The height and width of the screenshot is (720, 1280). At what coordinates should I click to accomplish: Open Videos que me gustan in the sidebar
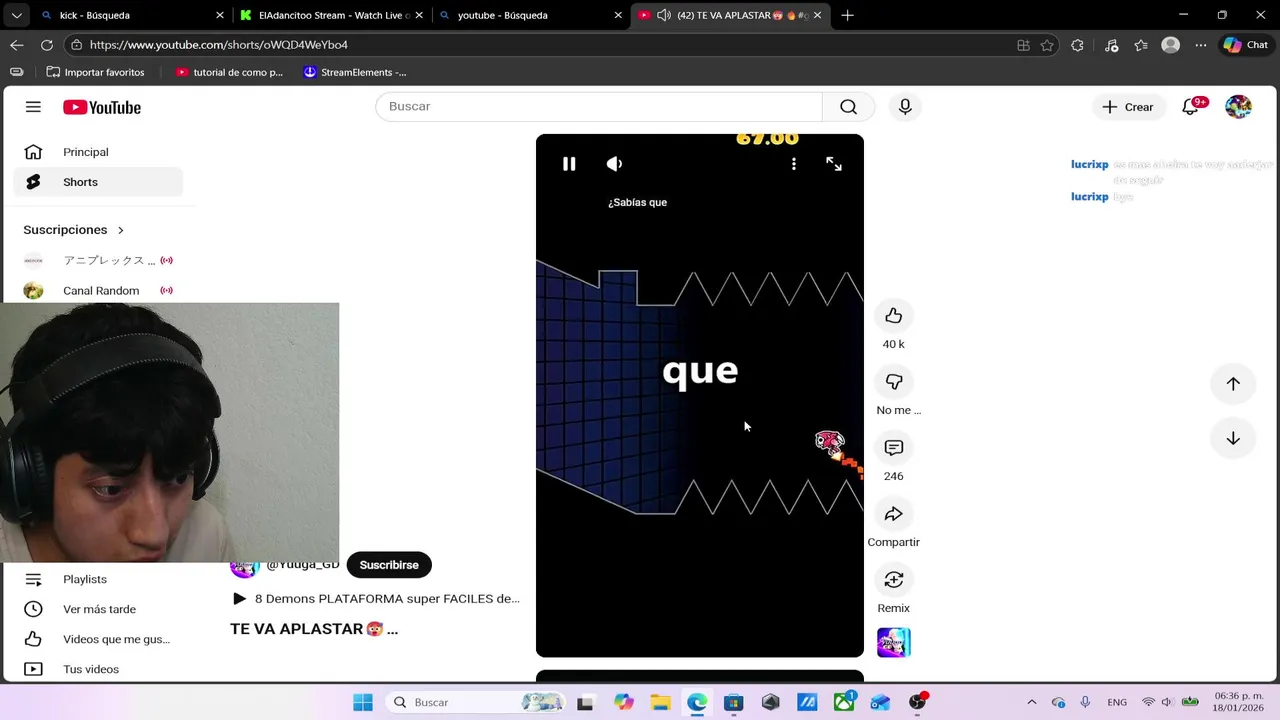[x=98, y=639]
